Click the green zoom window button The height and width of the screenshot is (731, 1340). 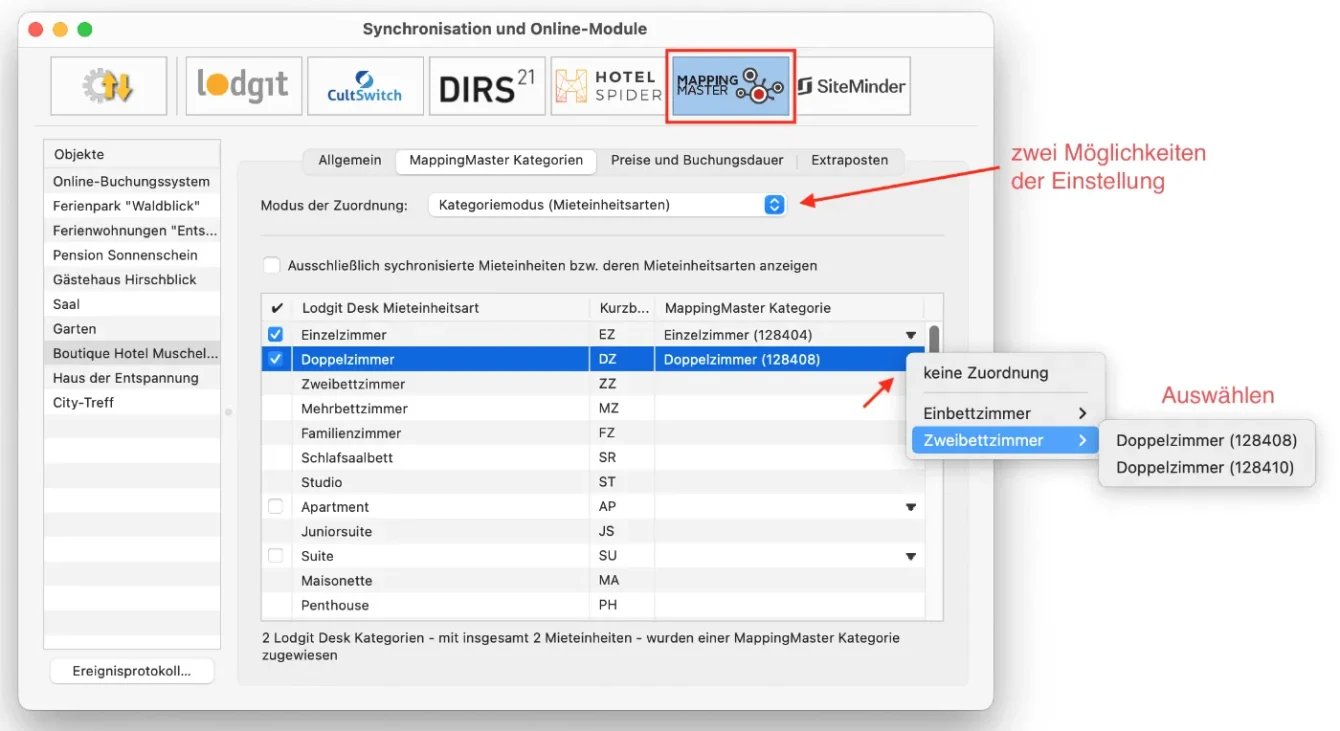[85, 30]
